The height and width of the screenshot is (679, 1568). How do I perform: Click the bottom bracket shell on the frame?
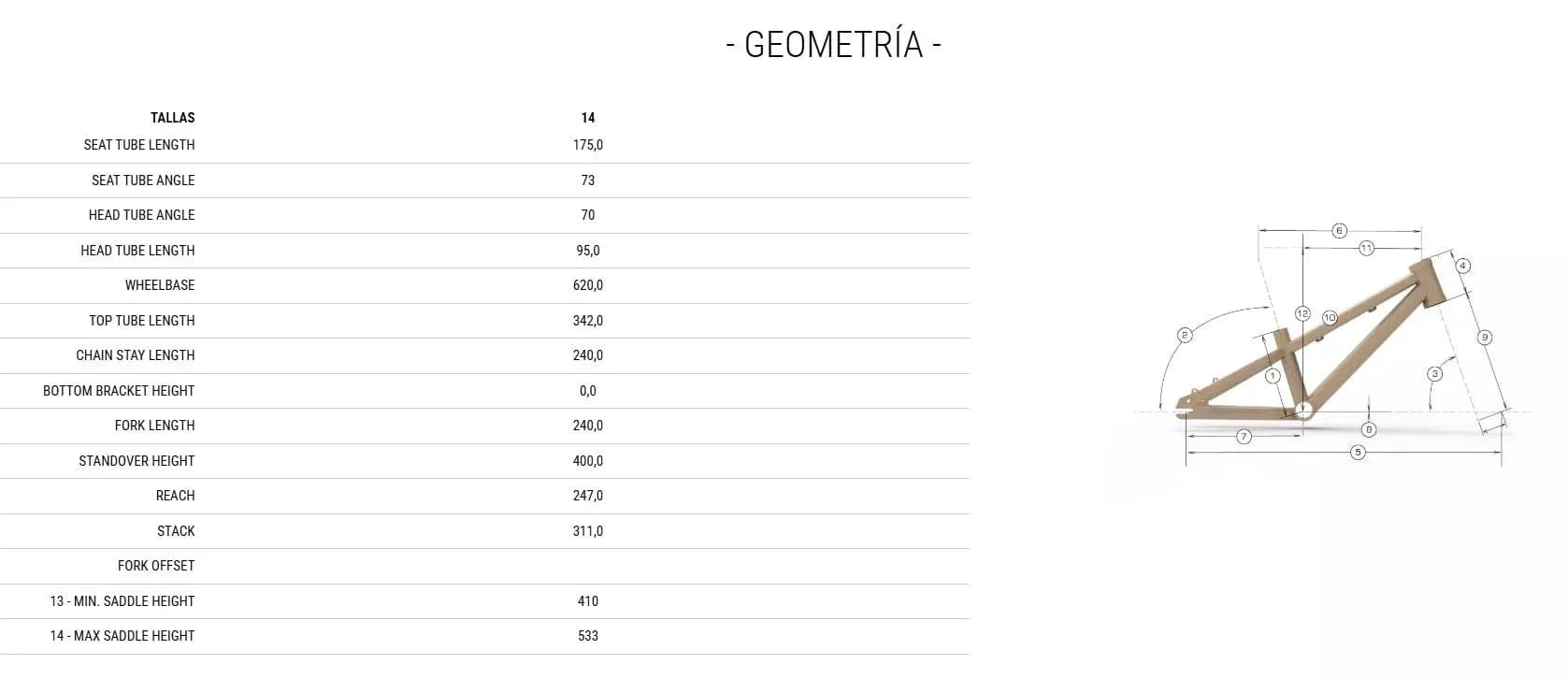pos(1303,410)
